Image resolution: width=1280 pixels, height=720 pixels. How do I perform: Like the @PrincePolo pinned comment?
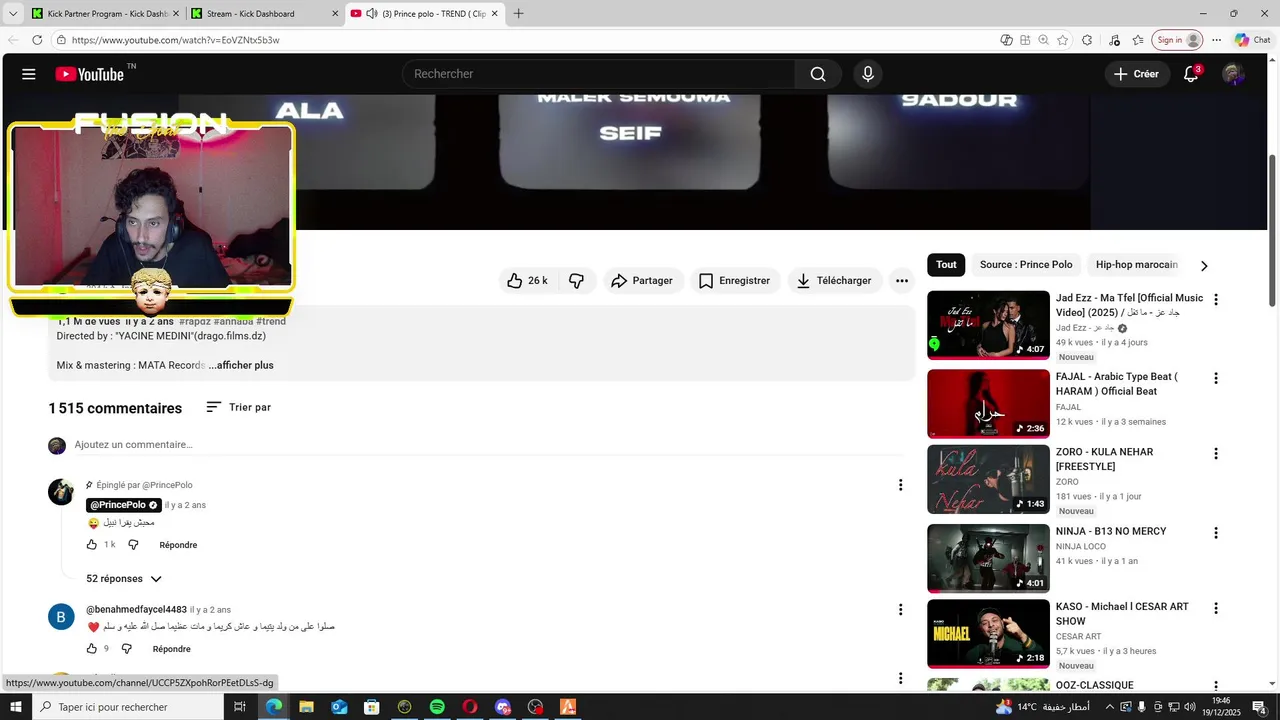(x=92, y=545)
